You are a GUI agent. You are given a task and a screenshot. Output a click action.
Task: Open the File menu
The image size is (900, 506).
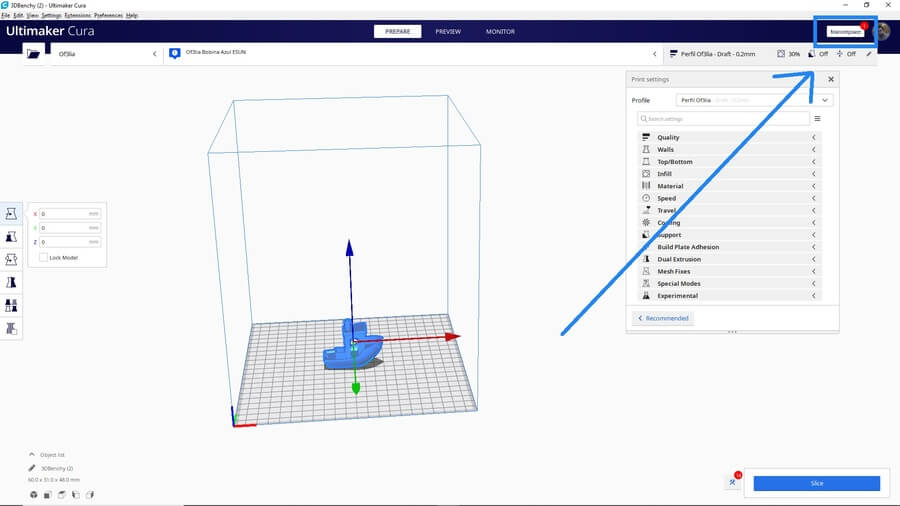pos(5,15)
